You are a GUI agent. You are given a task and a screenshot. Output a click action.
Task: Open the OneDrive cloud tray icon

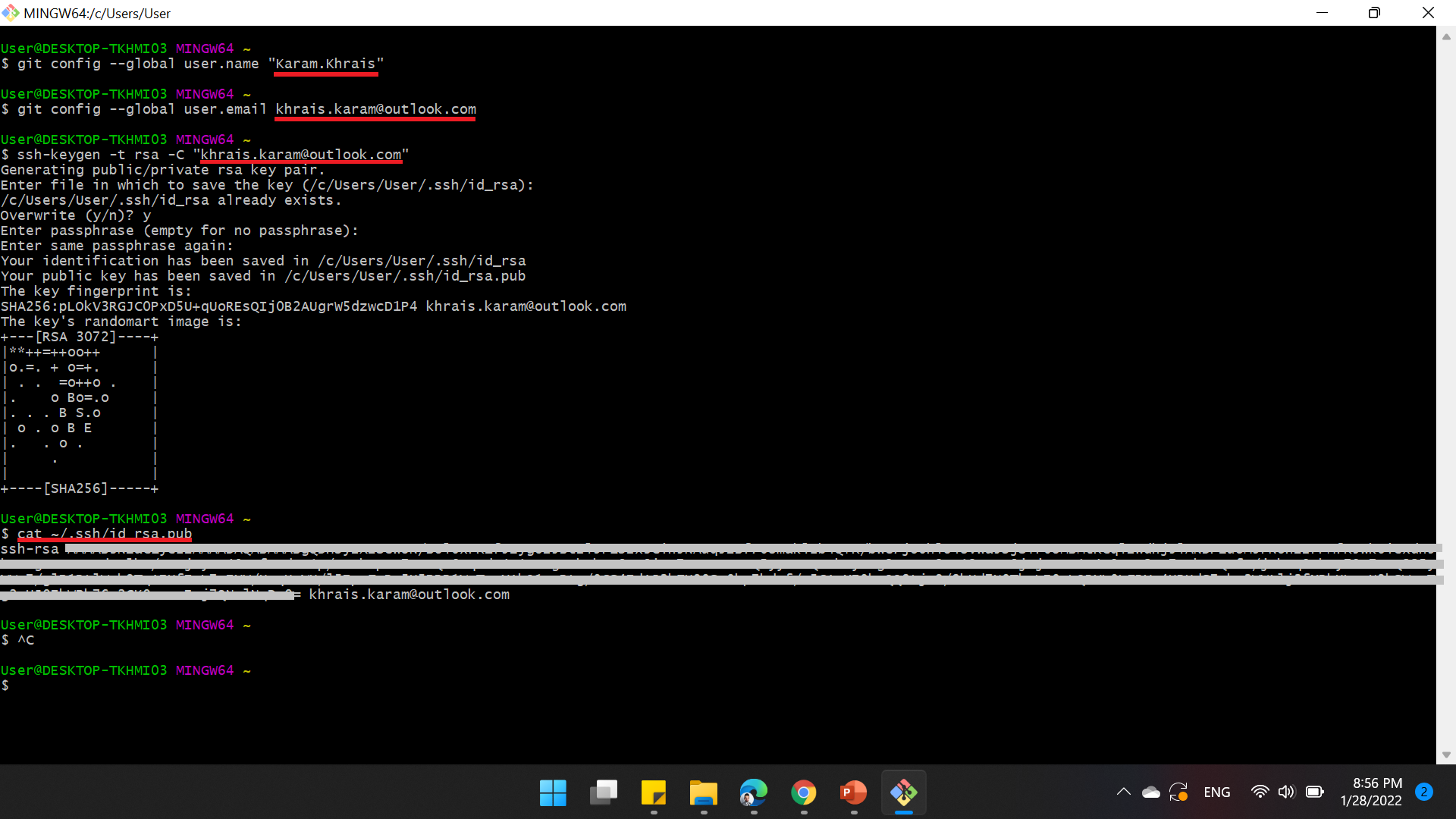click(x=1150, y=792)
